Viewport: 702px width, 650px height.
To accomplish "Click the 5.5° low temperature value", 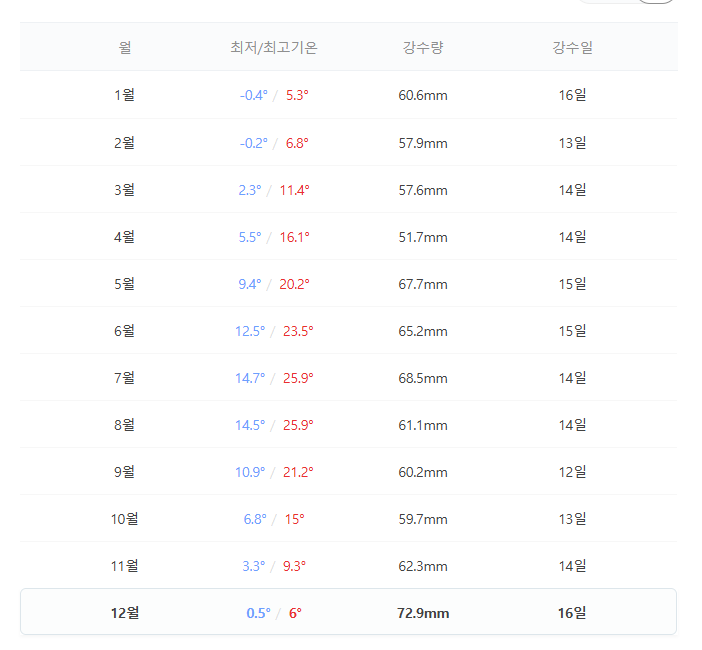I will pos(250,237).
